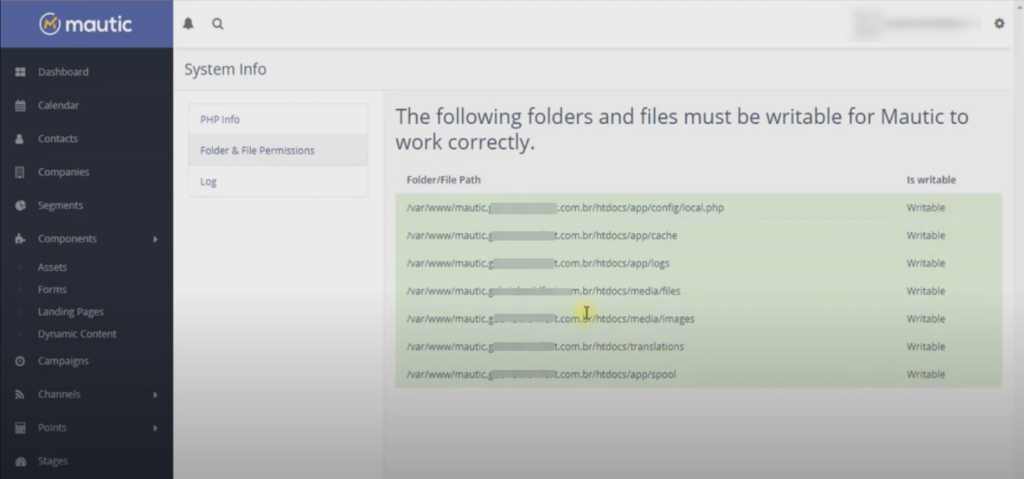Select Points menu label
The height and width of the screenshot is (479, 1024).
coord(52,427)
